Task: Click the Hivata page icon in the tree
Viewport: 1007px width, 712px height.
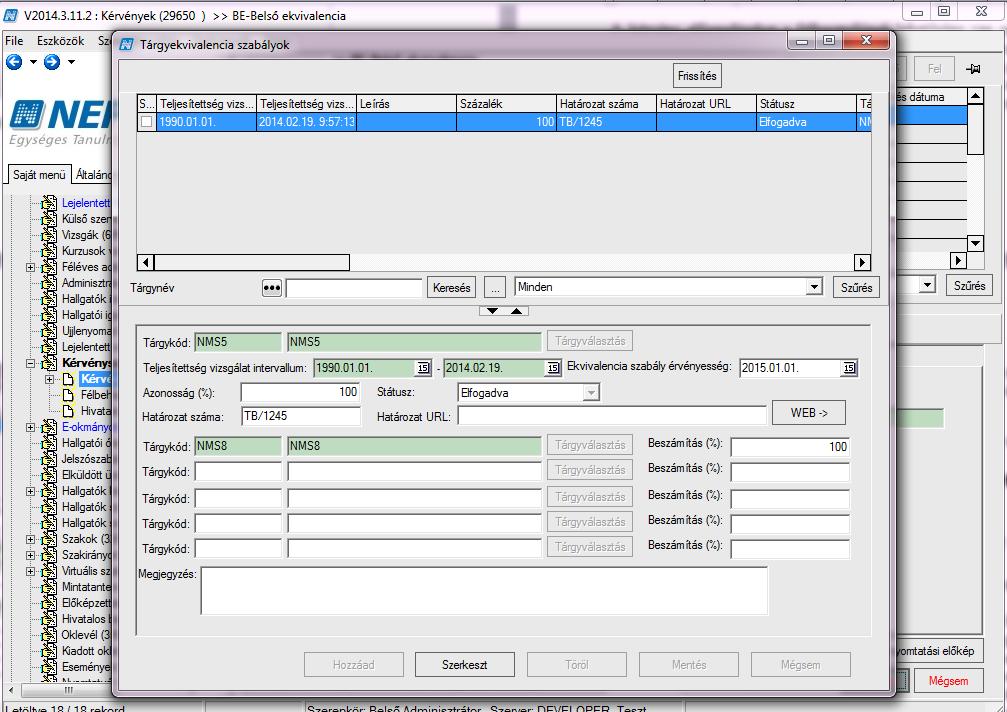Action: click(68, 411)
